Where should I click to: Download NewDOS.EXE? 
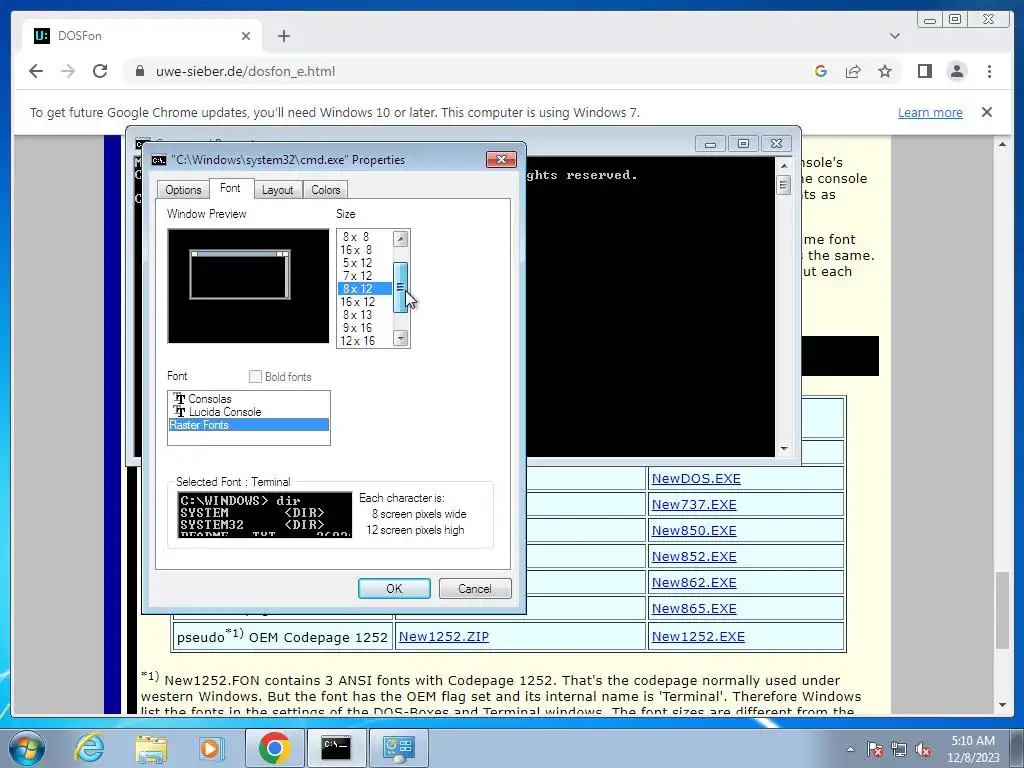point(696,479)
